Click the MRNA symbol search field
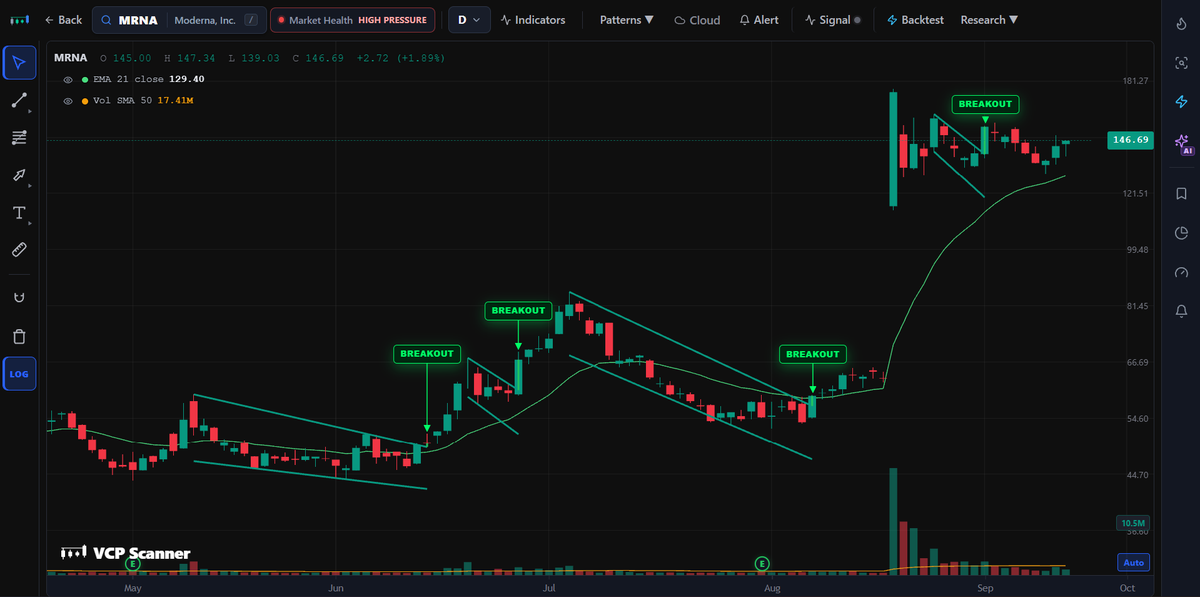1200x597 pixels. 179,20
